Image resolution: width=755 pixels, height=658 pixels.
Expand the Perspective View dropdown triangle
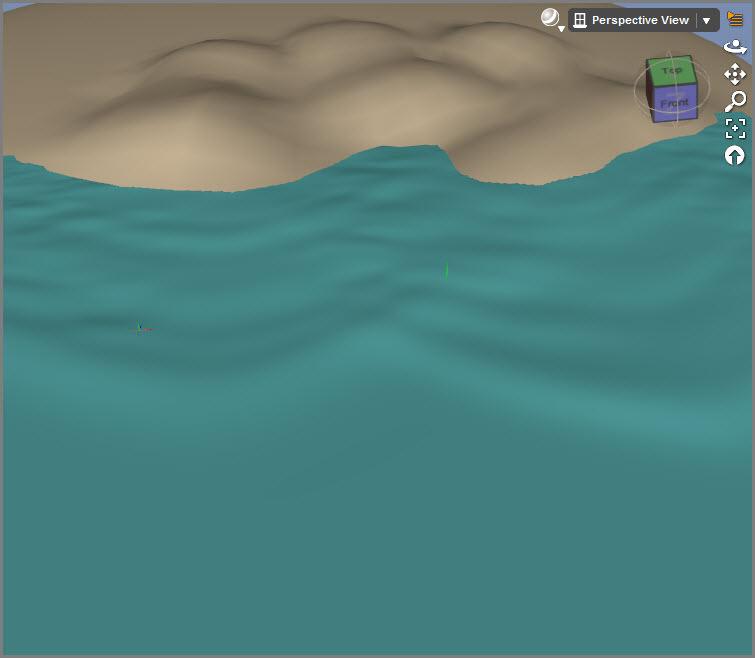(706, 21)
